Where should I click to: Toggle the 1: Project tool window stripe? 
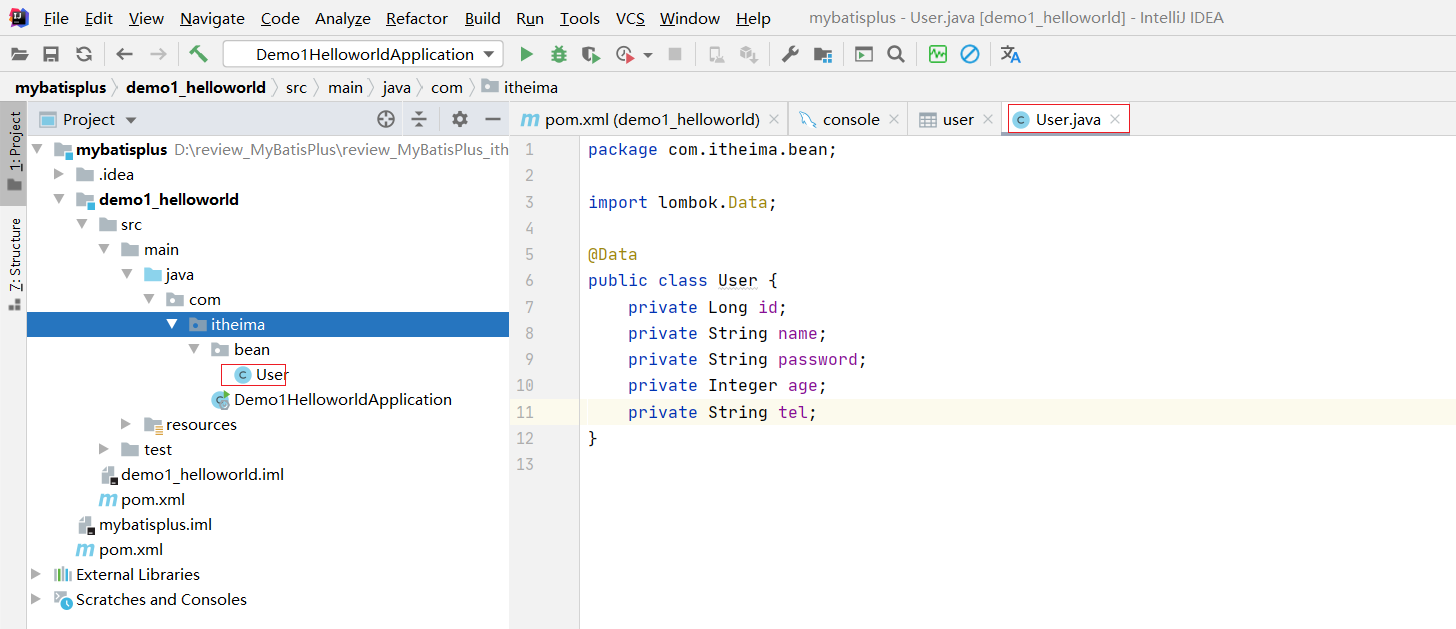click(14, 150)
